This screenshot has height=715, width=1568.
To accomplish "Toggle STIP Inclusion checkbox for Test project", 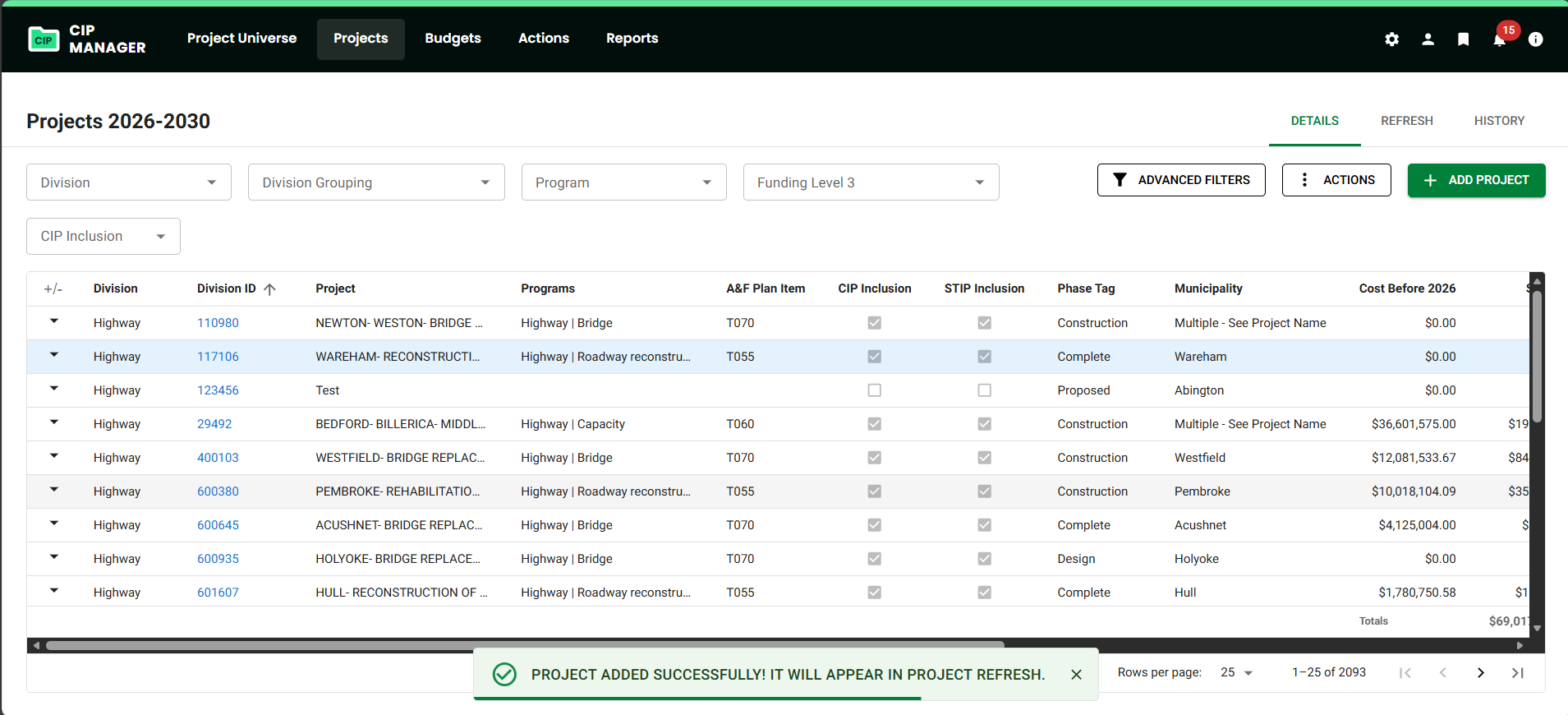I will coord(984,390).
